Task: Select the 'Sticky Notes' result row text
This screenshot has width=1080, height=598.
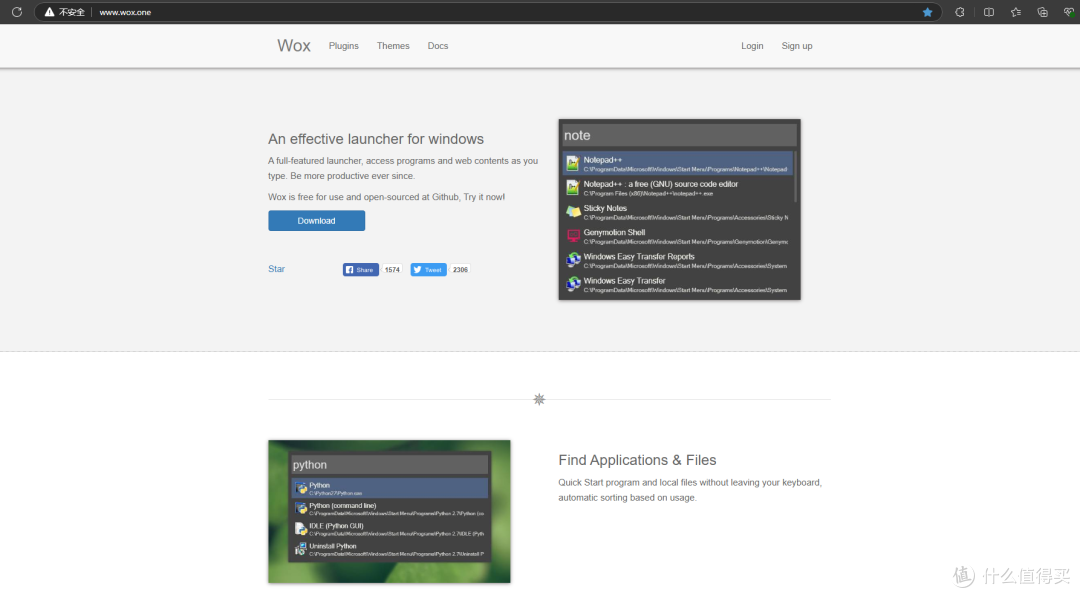Action: (605, 208)
